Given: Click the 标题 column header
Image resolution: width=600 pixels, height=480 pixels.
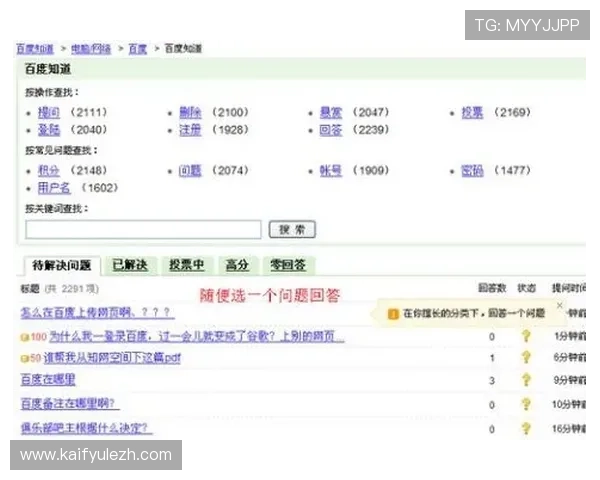Looking at the screenshot, I should coord(30,289).
